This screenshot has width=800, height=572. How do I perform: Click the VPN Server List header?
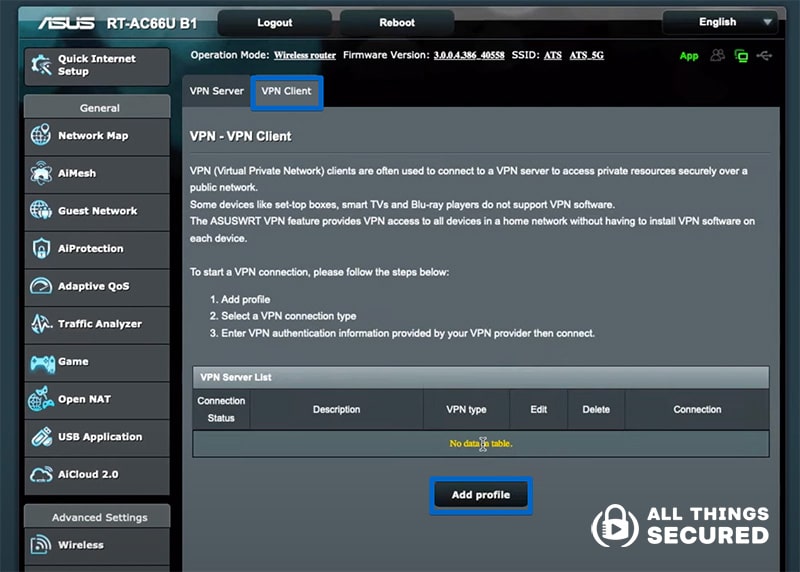(x=481, y=377)
